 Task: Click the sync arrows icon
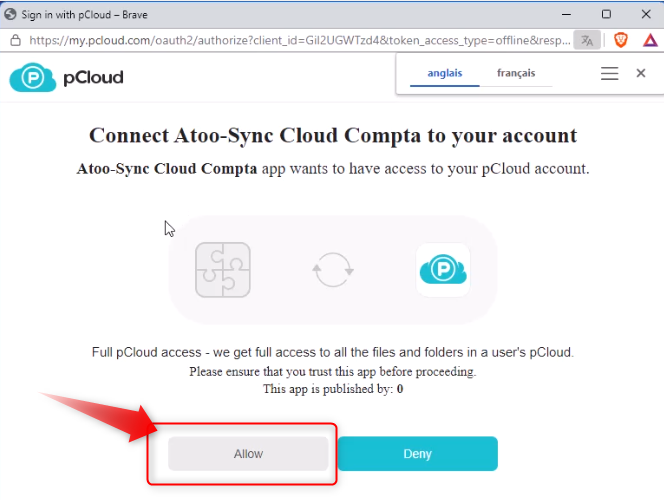[333, 270]
